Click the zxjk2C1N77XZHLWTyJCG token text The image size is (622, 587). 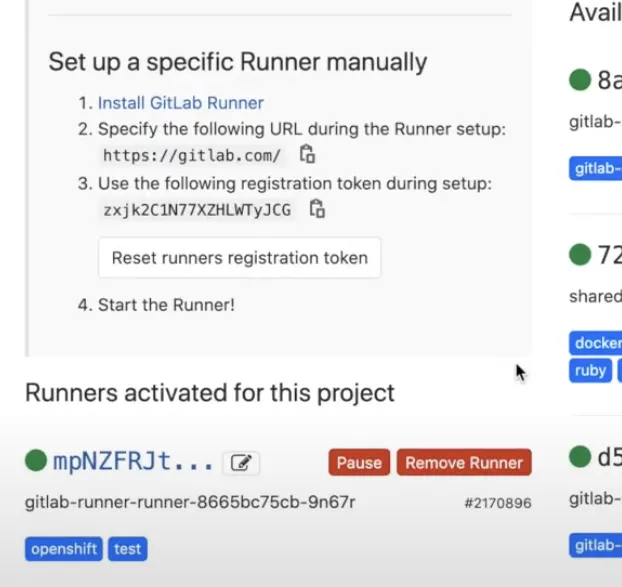197,210
